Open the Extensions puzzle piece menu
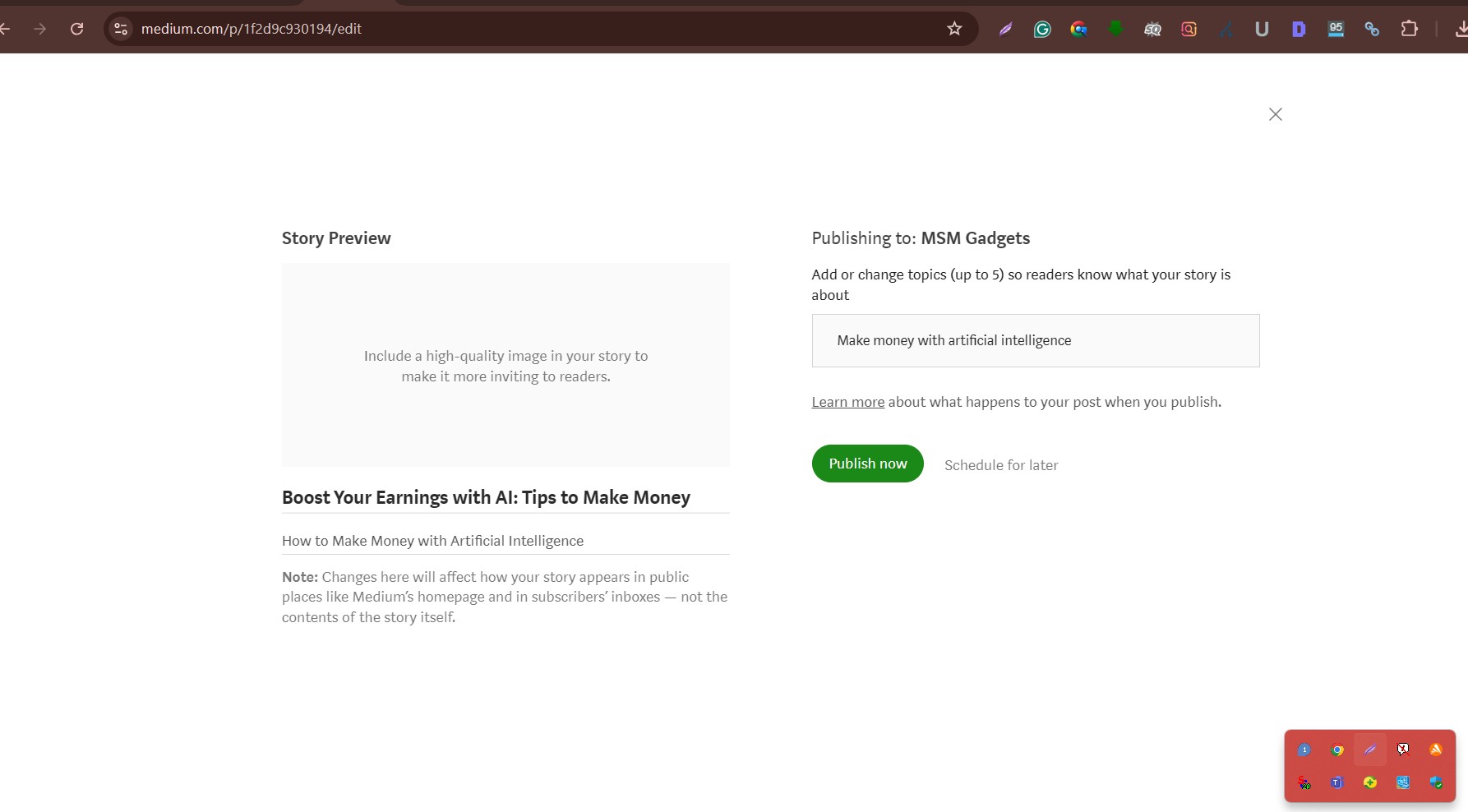 (x=1409, y=30)
